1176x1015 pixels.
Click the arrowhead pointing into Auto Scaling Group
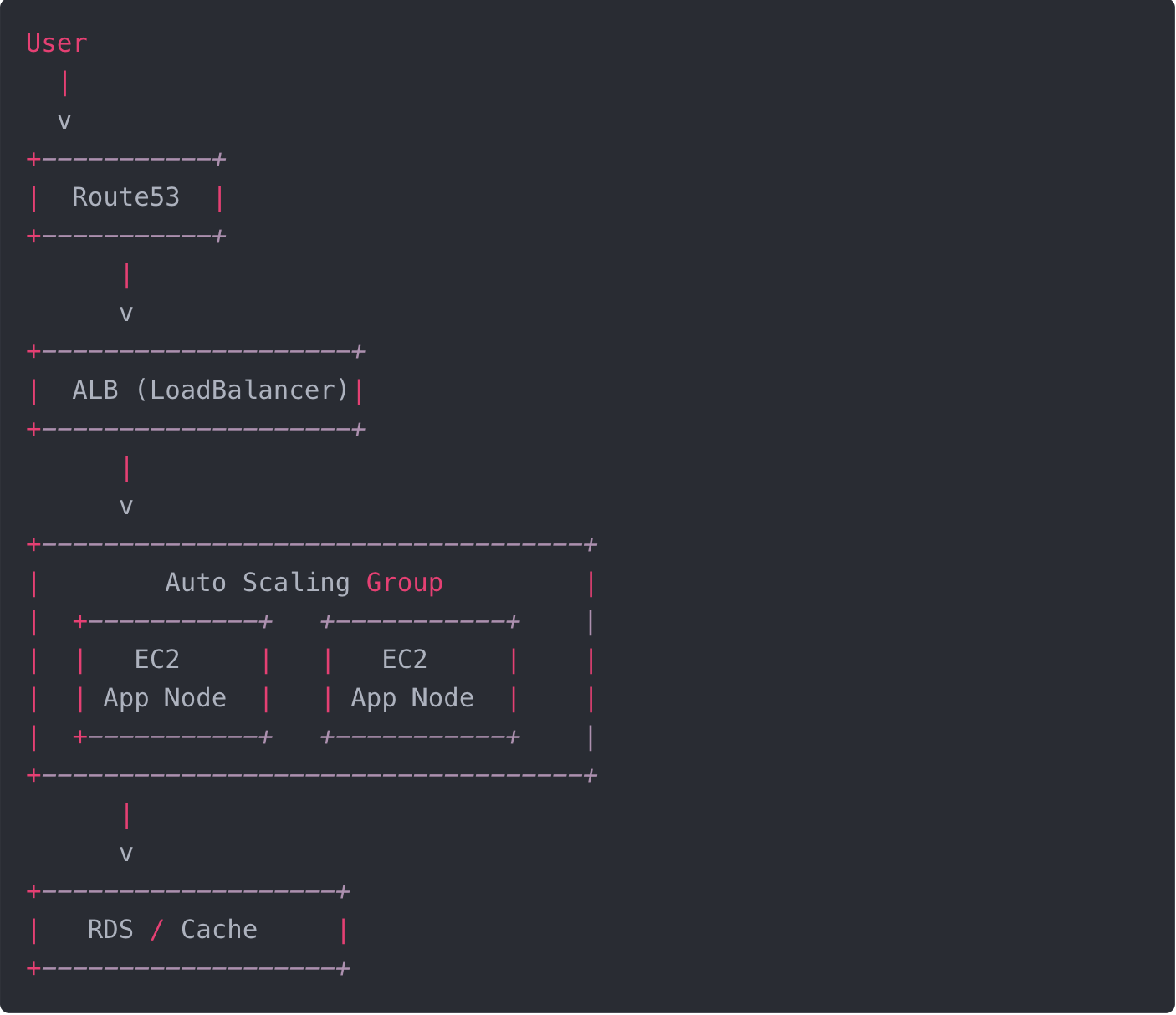click(x=126, y=507)
